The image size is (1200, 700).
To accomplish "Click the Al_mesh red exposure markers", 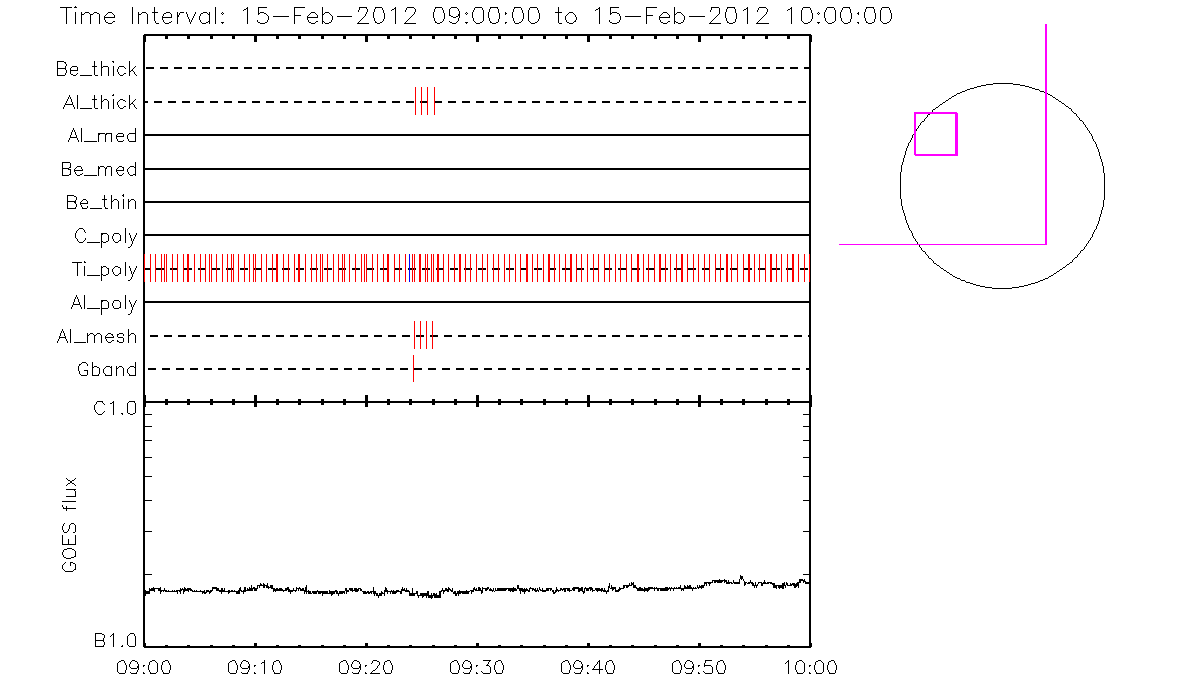I will pos(424,335).
